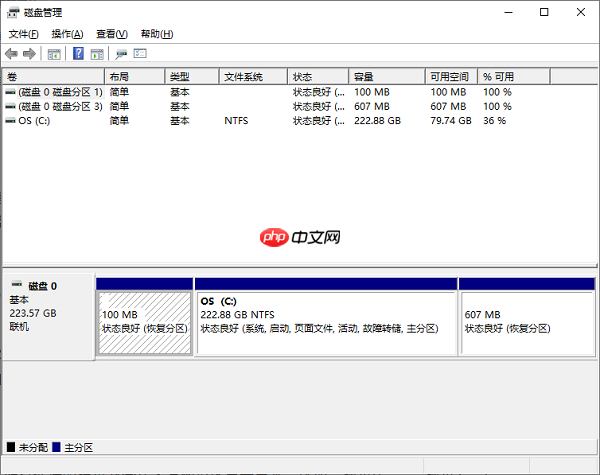Click the 222.88 GB capacity cell
This screenshot has width=600, height=475.
[377, 121]
